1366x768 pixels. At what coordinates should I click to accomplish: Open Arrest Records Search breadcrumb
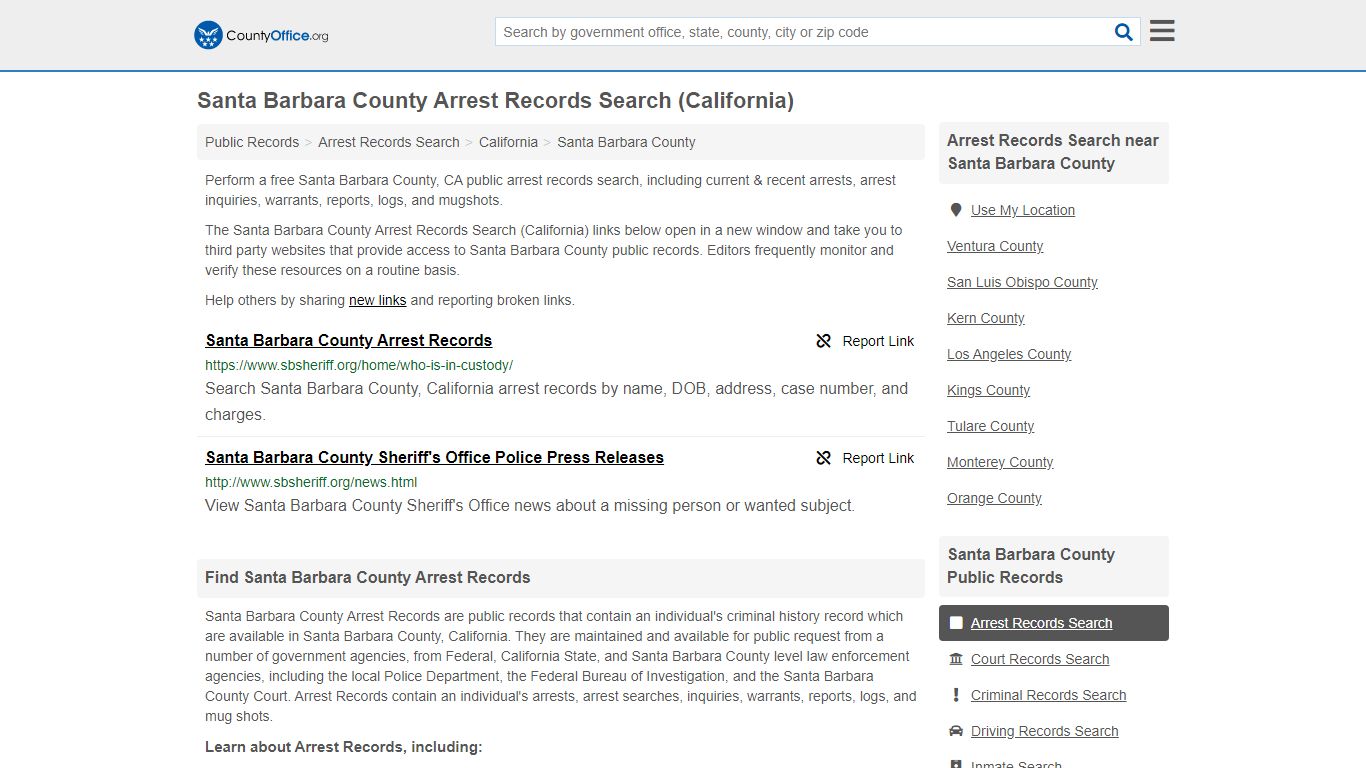389,142
